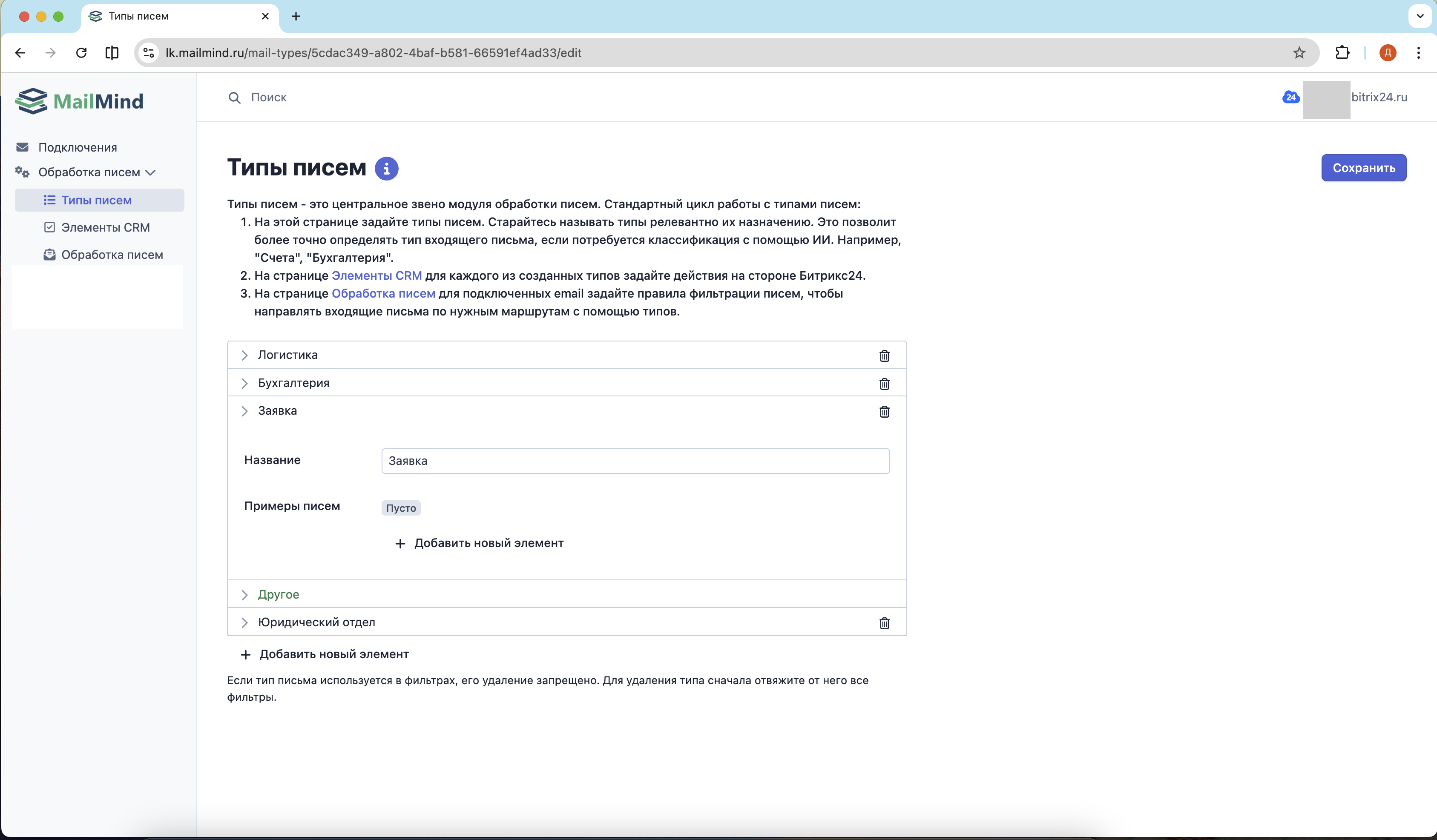Click the MailMind logo
Image resolution: width=1437 pixels, height=840 pixels.
(79, 101)
